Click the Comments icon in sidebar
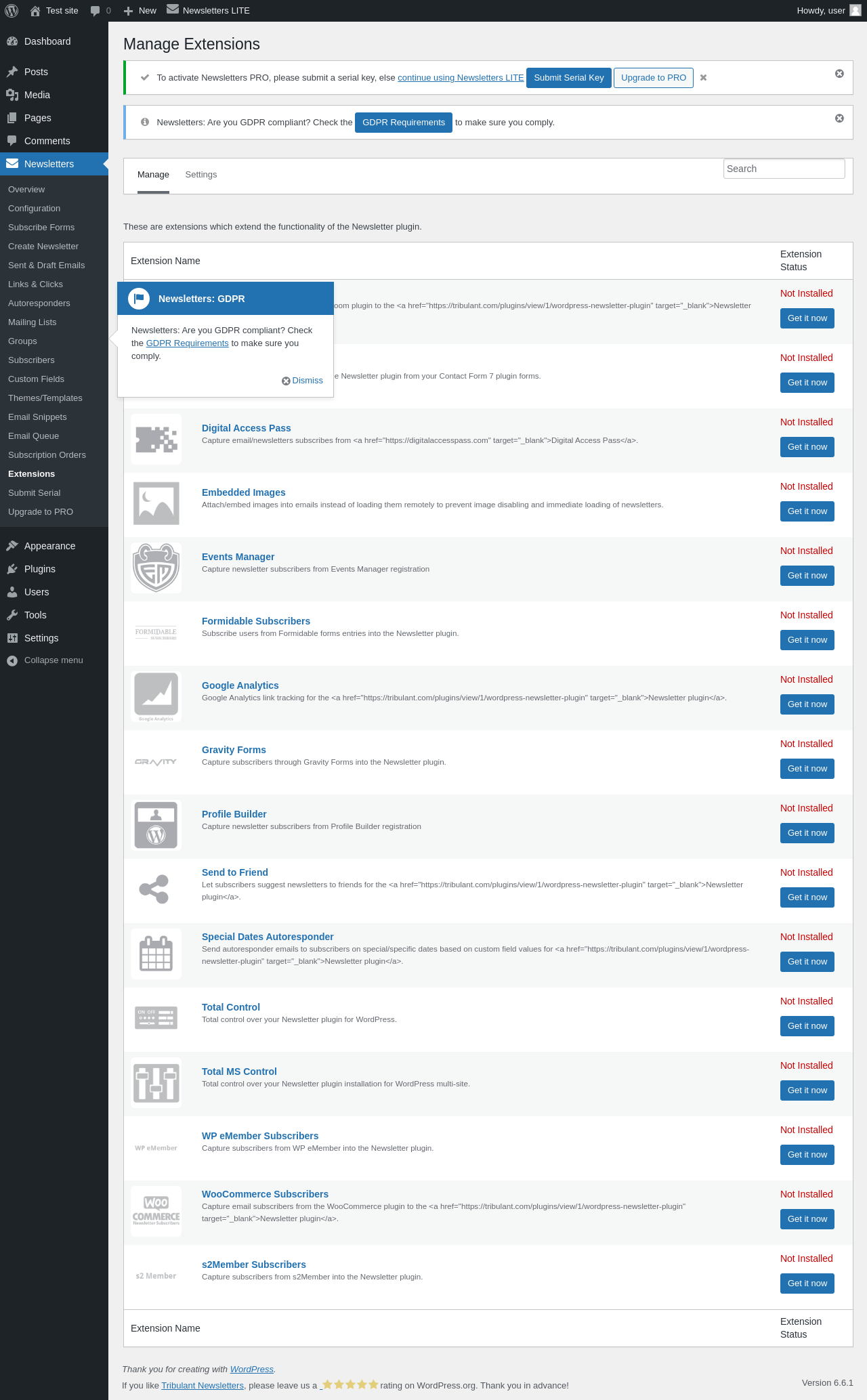 [x=12, y=141]
